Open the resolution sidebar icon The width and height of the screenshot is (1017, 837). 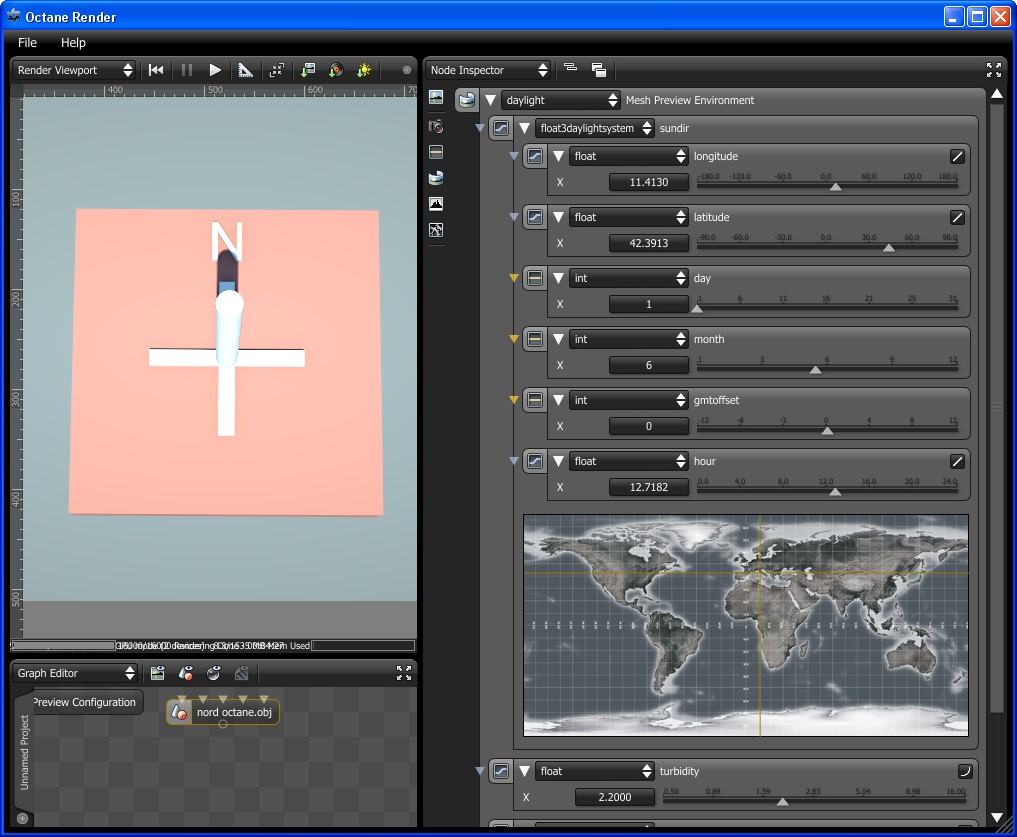436,152
